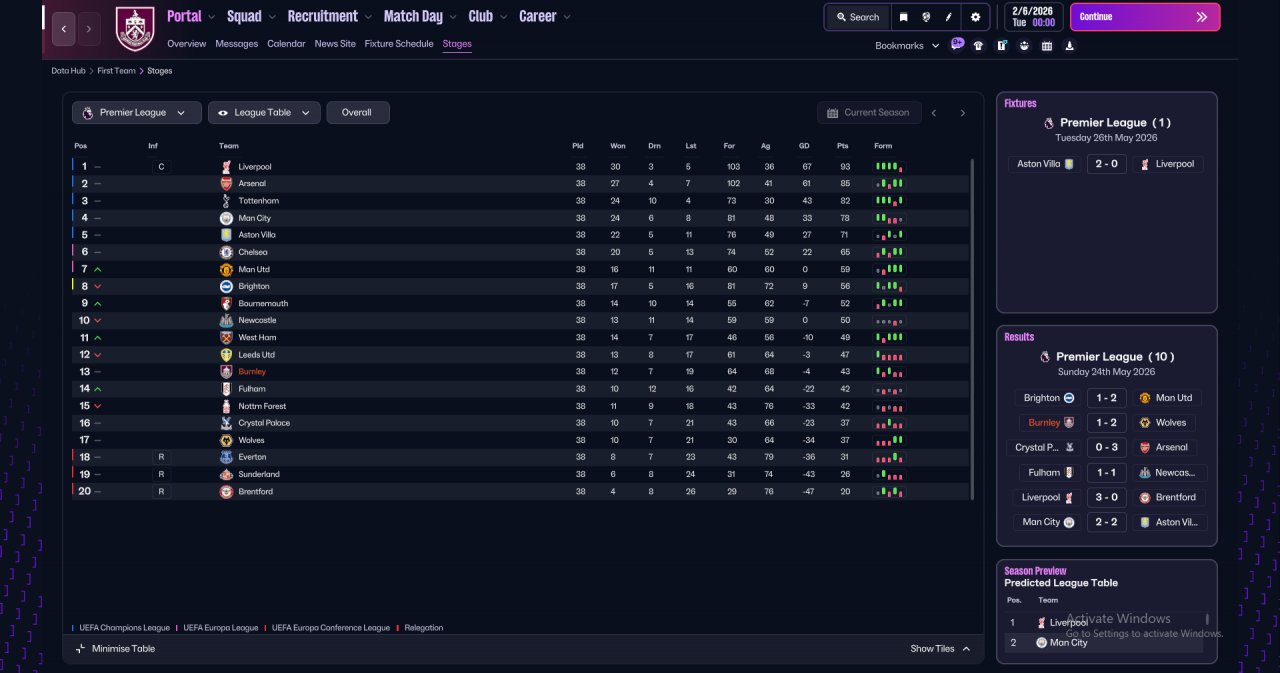
Task: Click Data Hub in breadcrumb
Action: pyautogui.click(x=69, y=71)
